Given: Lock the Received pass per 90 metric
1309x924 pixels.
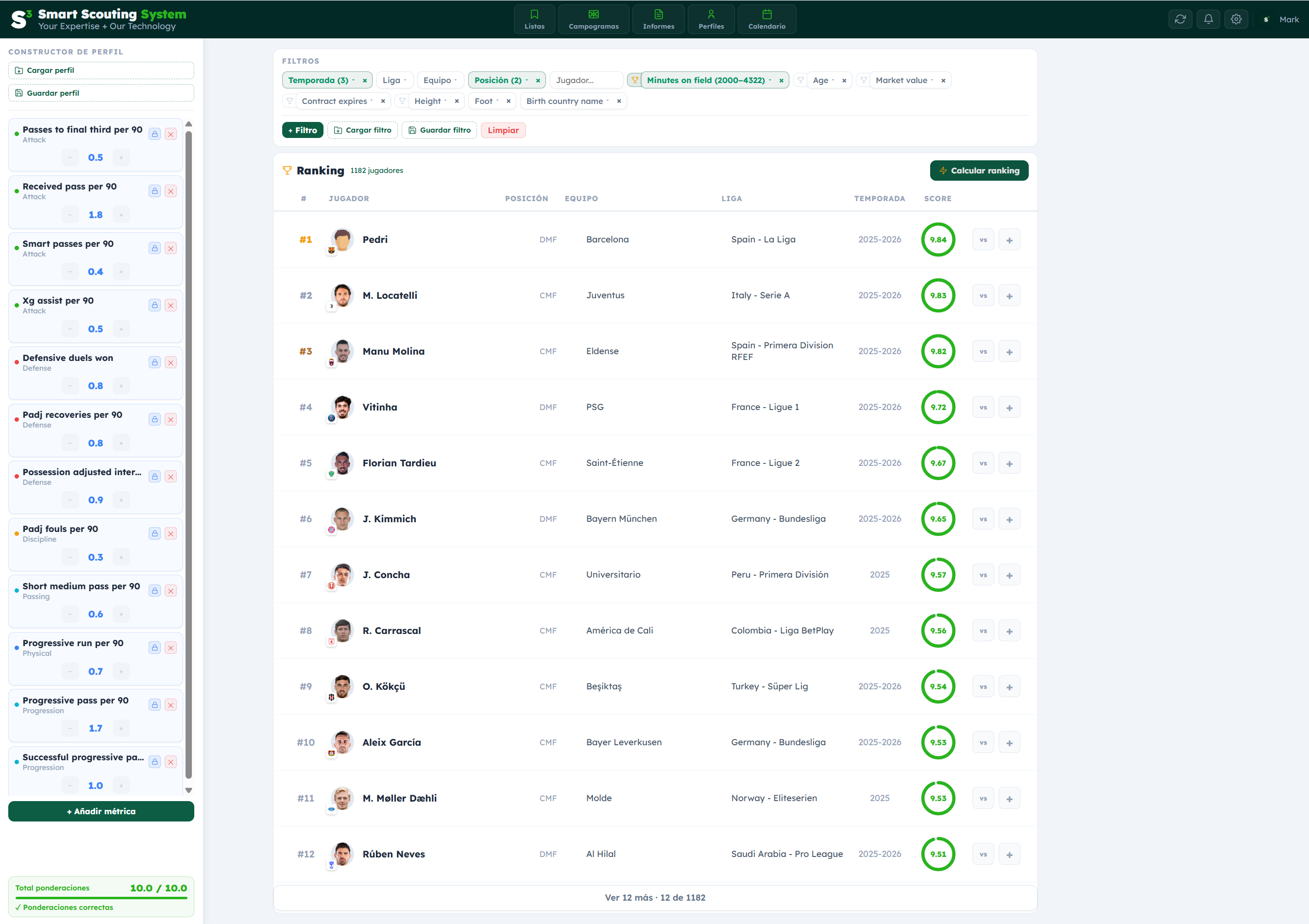Looking at the screenshot, I should pos(154,191).
